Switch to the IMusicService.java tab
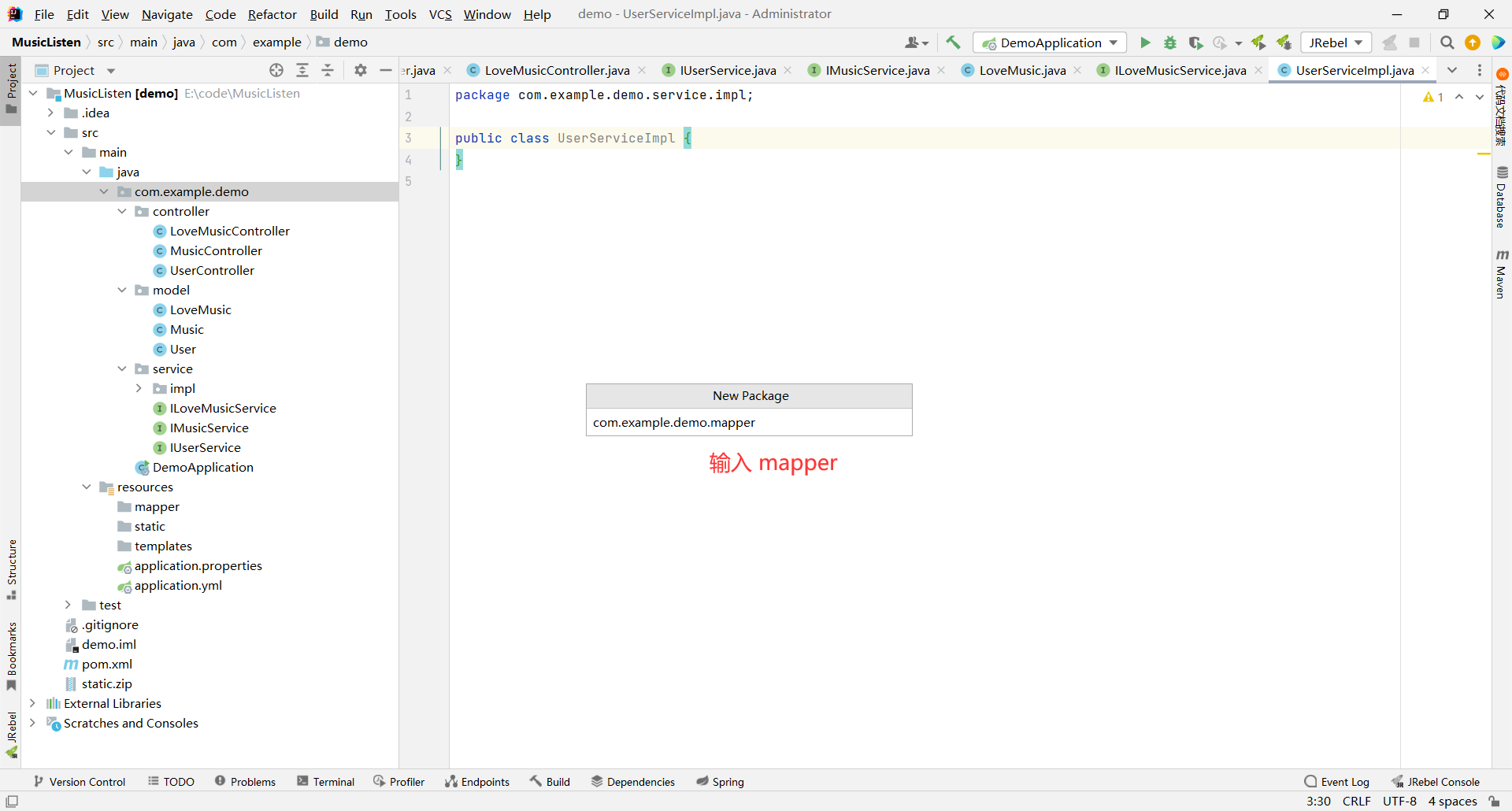Screen dimensions: 1512x811 click(x=877, y=70)
